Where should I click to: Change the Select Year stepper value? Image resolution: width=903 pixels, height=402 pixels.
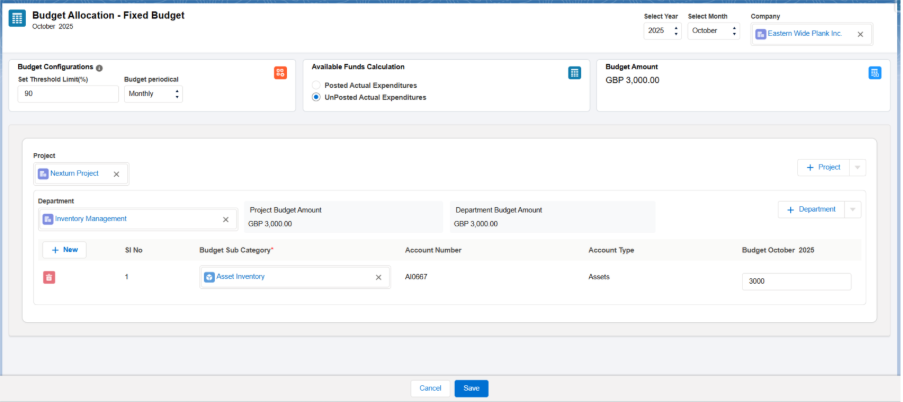(676, 31)
